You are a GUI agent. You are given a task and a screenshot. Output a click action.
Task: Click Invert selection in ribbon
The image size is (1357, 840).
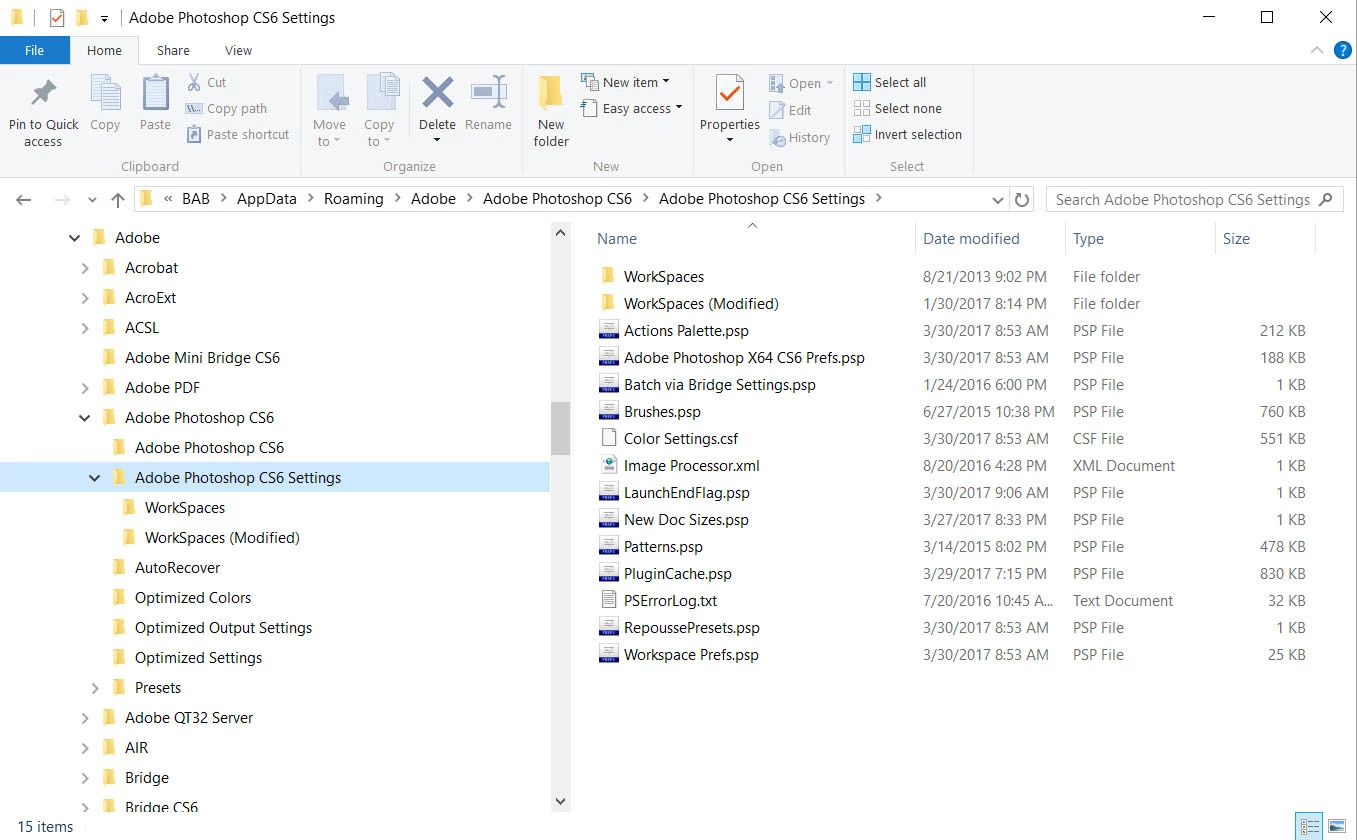tap(908, 134)
